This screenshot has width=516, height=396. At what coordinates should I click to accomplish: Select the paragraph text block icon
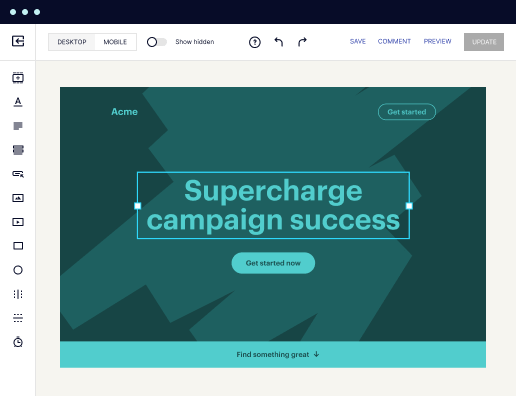pos(18,126)
